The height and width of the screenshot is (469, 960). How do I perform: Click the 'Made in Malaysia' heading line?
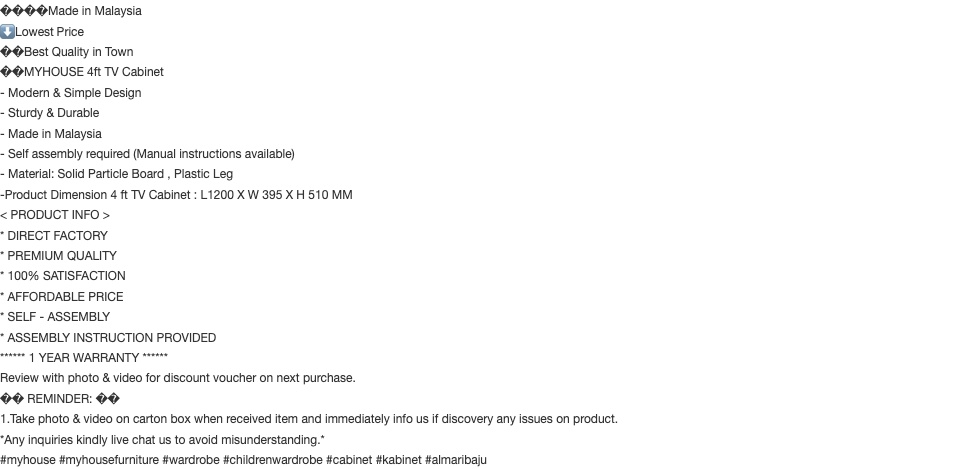click(x=71, y=11)
